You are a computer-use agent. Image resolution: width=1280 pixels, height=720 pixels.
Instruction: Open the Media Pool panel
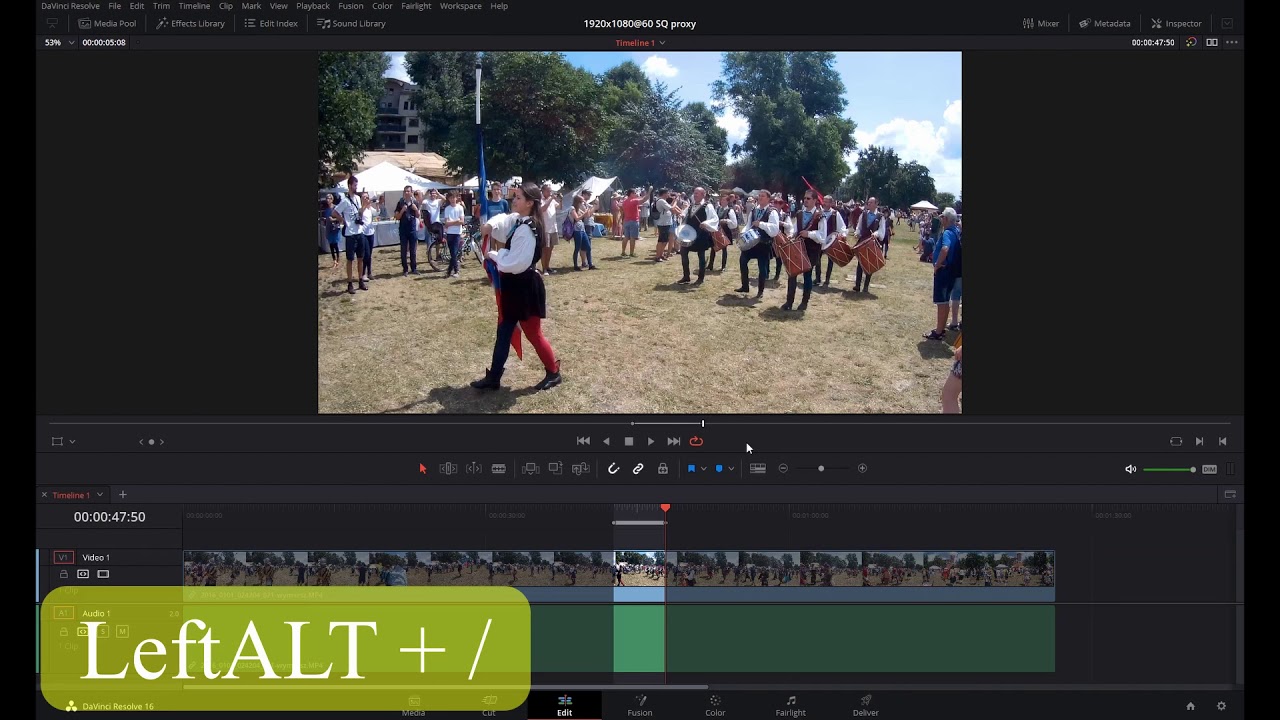[x=107, y=23]
